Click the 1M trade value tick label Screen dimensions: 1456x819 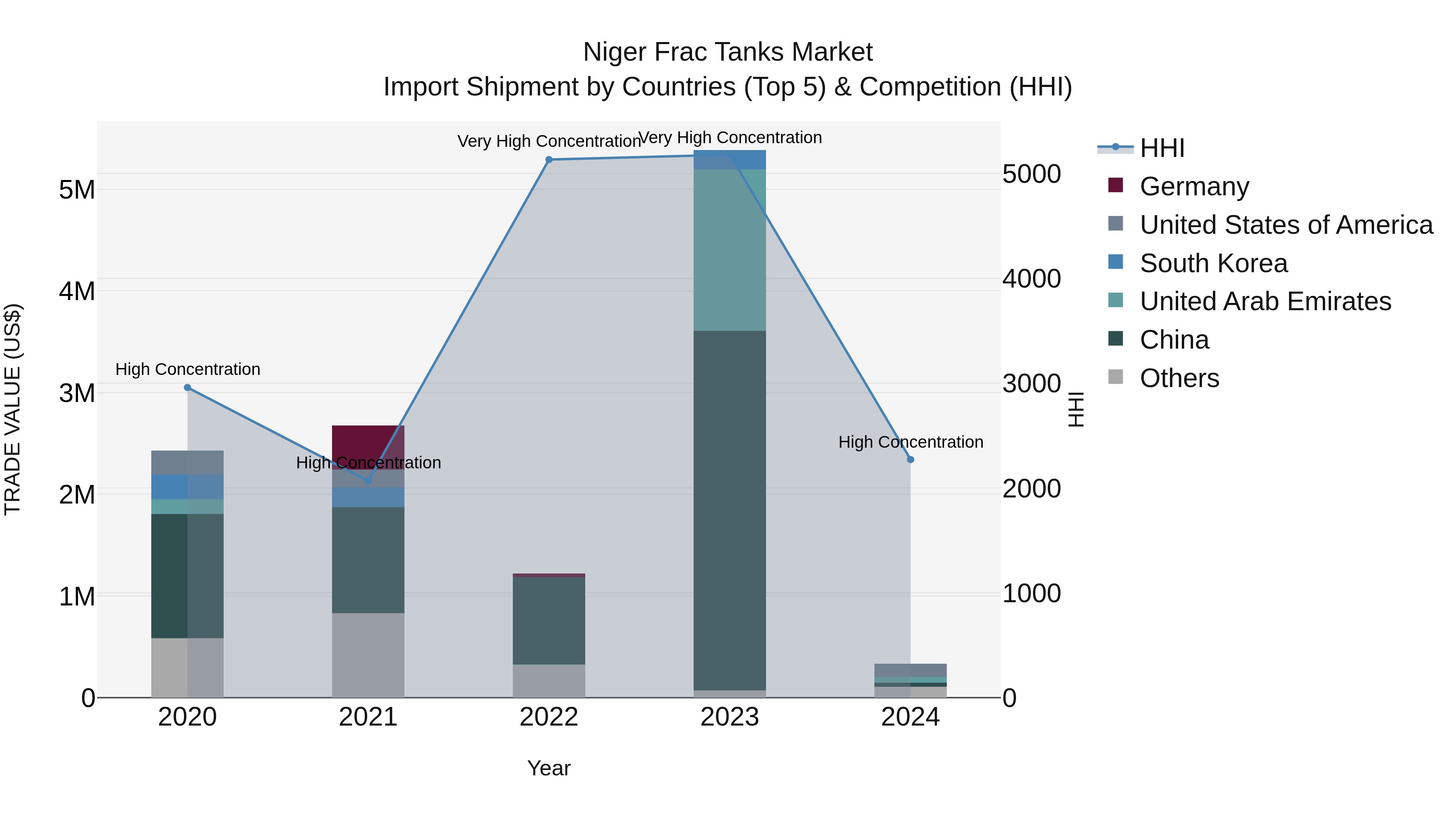77,596
